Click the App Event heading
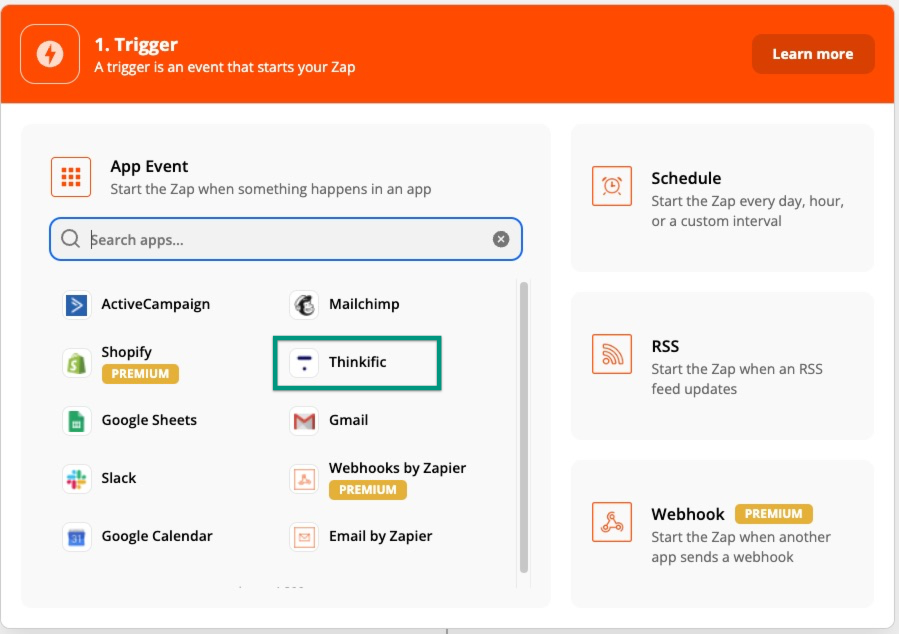The image size is (899, 634). (x=149, y=166)
